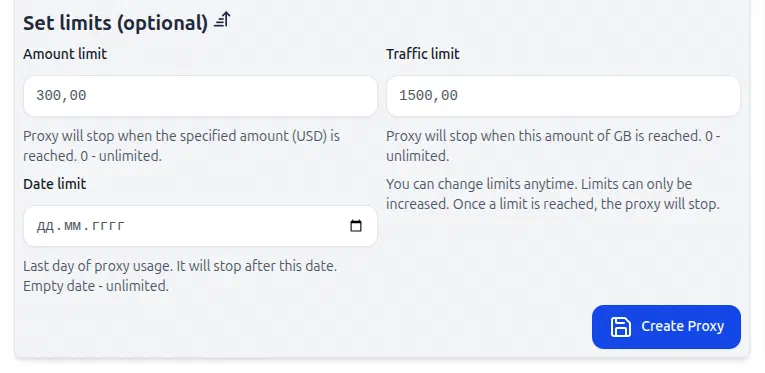Click the Last day of proxy usage hint
Screen dimensions: 765x373
180,266
